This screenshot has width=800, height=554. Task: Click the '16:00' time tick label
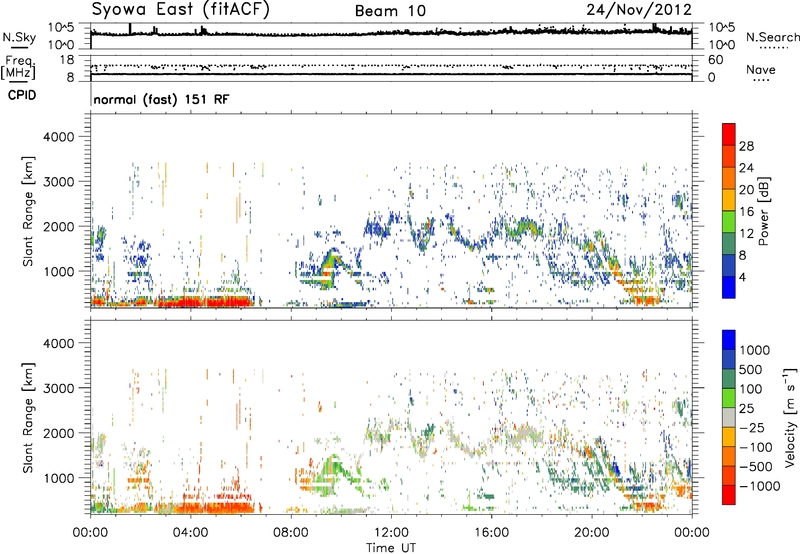coord(491,533)
